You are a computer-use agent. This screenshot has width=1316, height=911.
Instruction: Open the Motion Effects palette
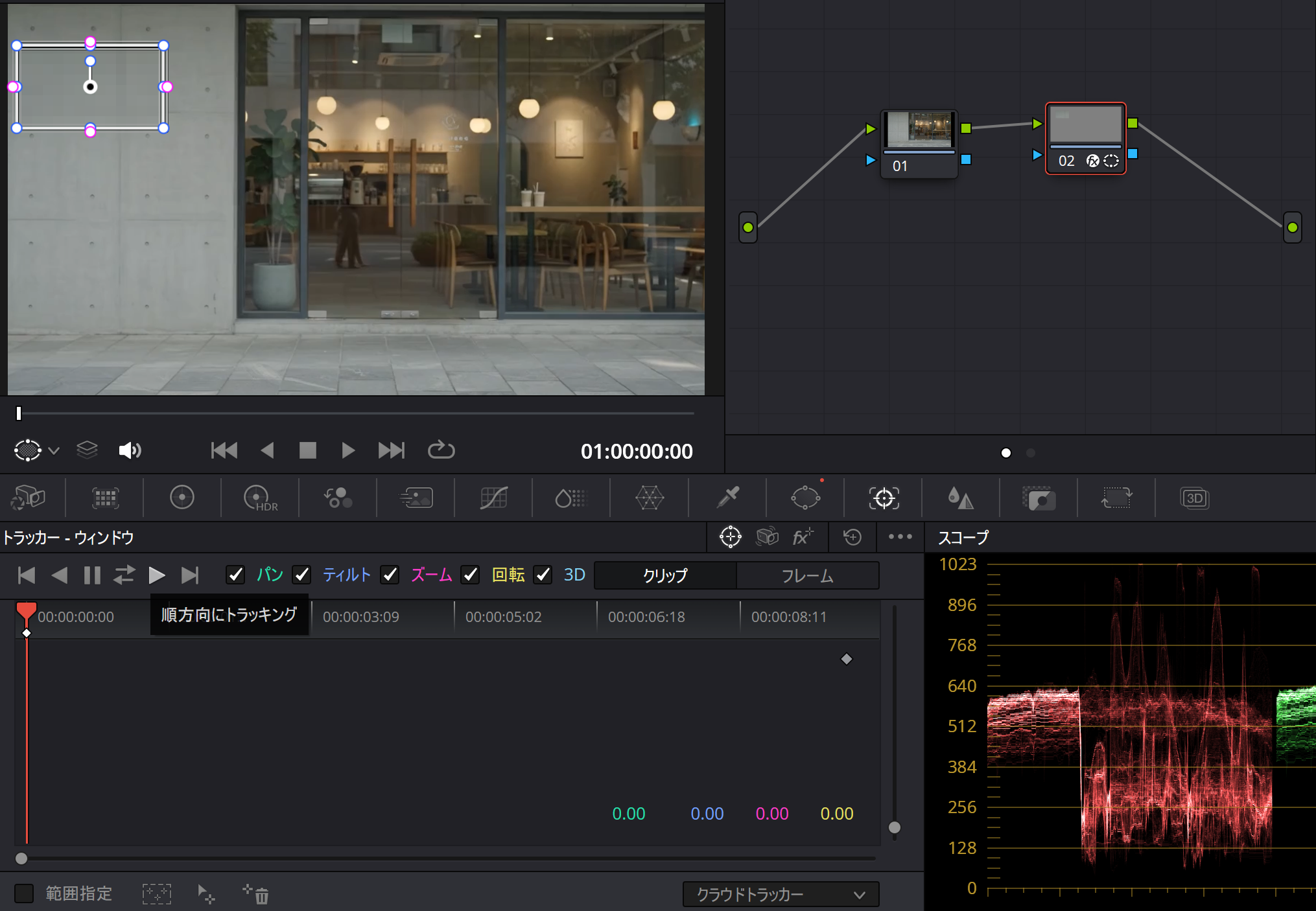click(x=416, y=498)
